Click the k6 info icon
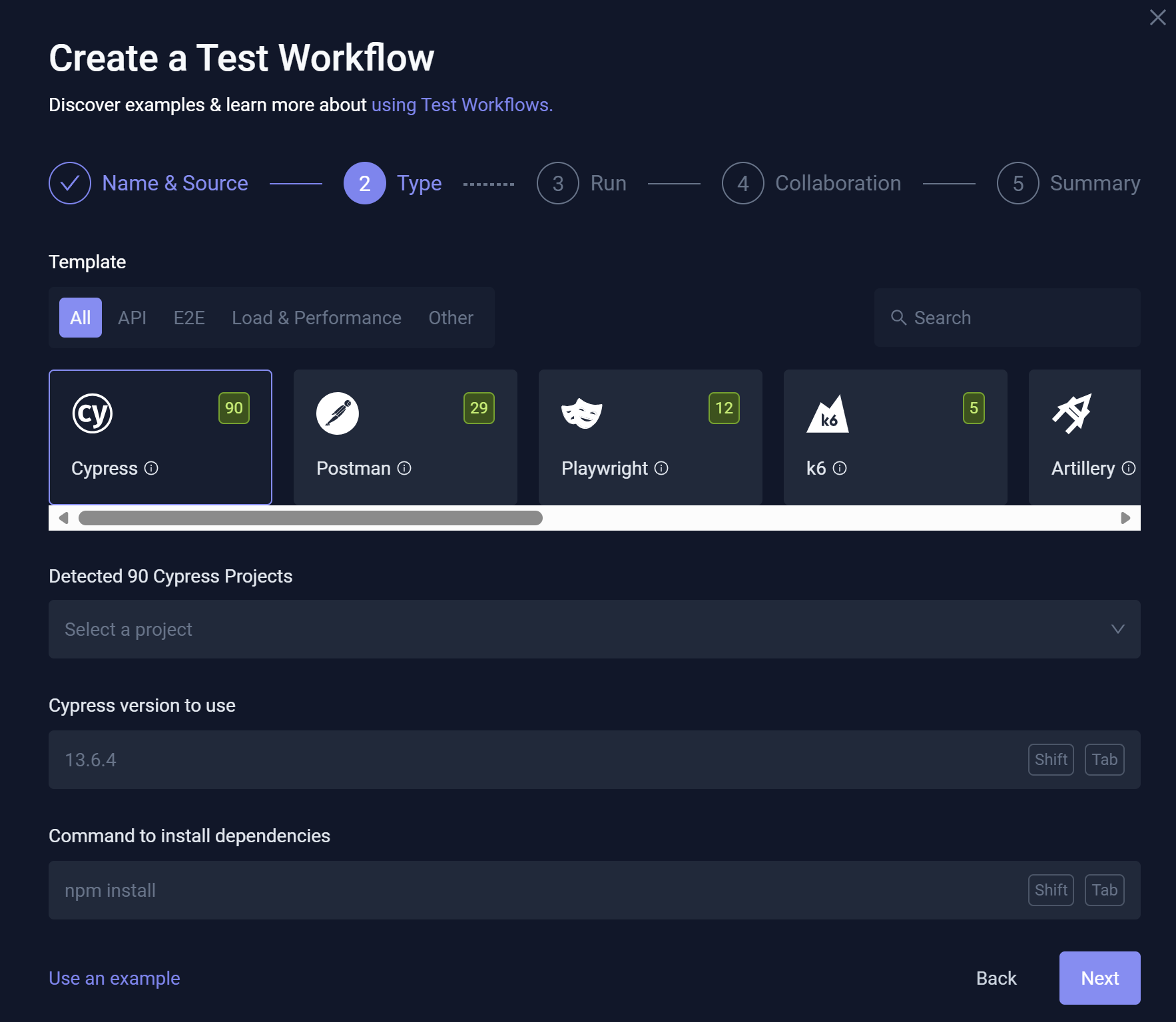1176x1022 pixels. [x=840, y=469]
